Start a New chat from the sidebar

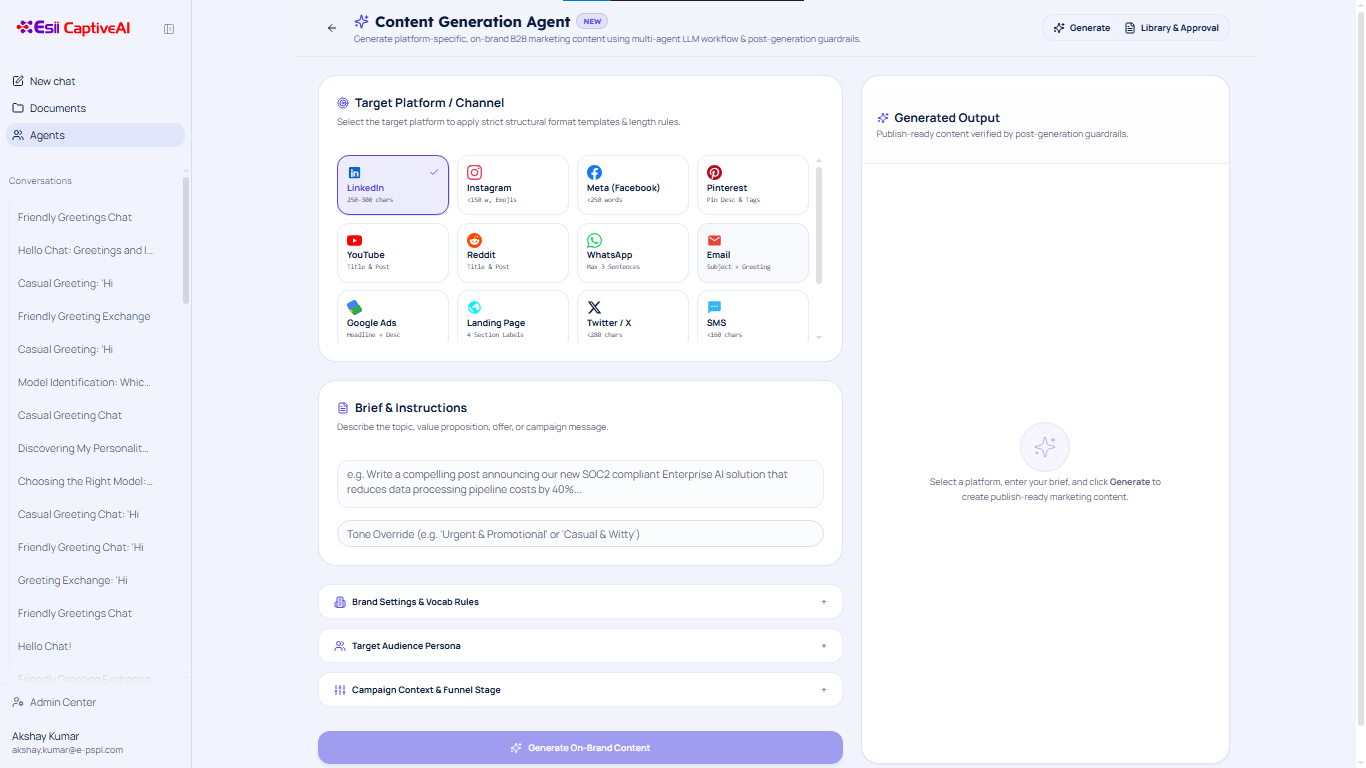pos(95,81)
